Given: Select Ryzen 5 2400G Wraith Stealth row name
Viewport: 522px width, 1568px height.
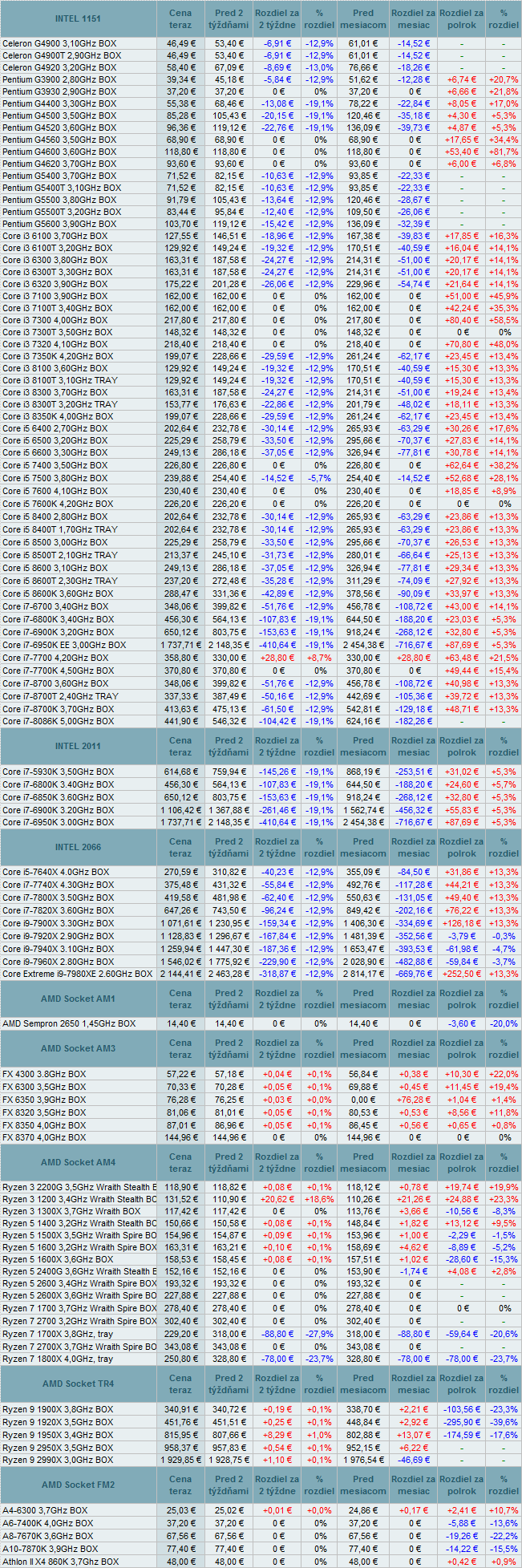Looking at the screenshot, I should coord(79,1271).
